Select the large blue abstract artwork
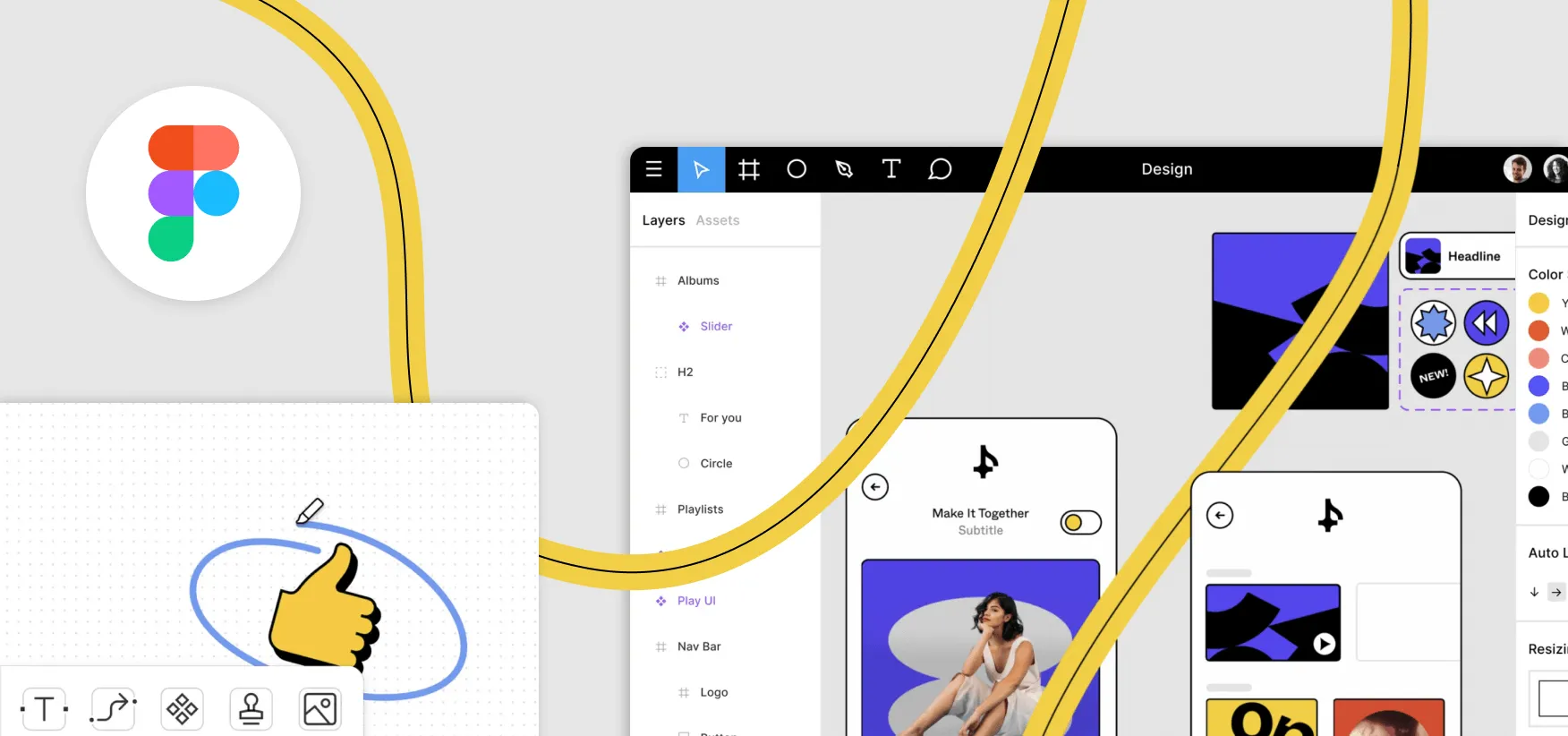The width and height of the screenshot is (1568, 736). (1300, 321)
